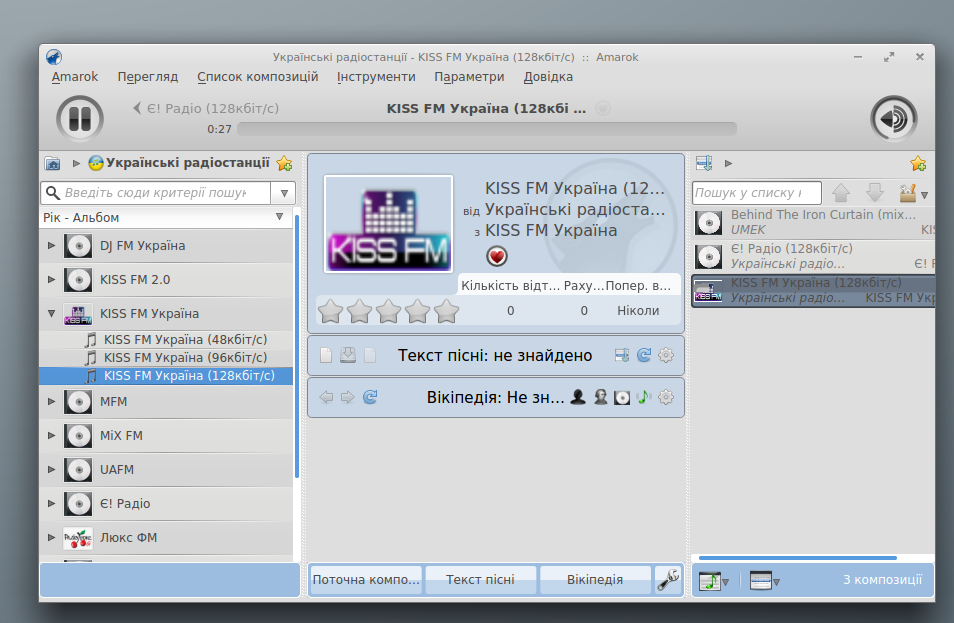Open the Перегляд menu
The image size is (954, 623).
click(x=148, y=77)
